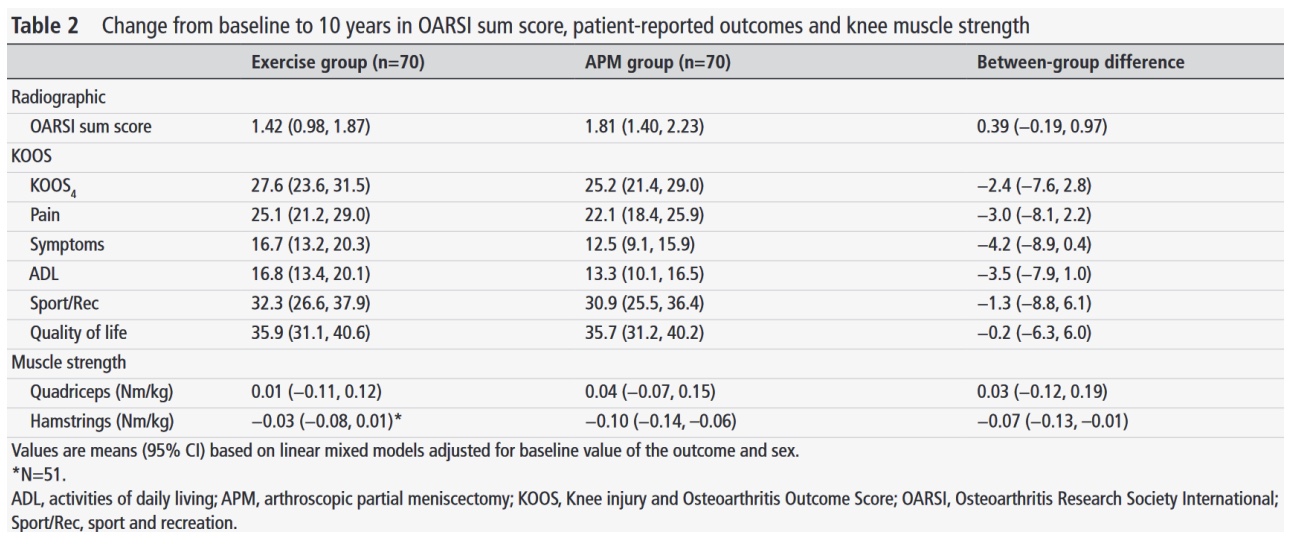Click the APM hamstrings value −0.10 (−0.14, −0.06)
Image resolution: width=1298 pixels, height=544 pixels.
(662, 421)
